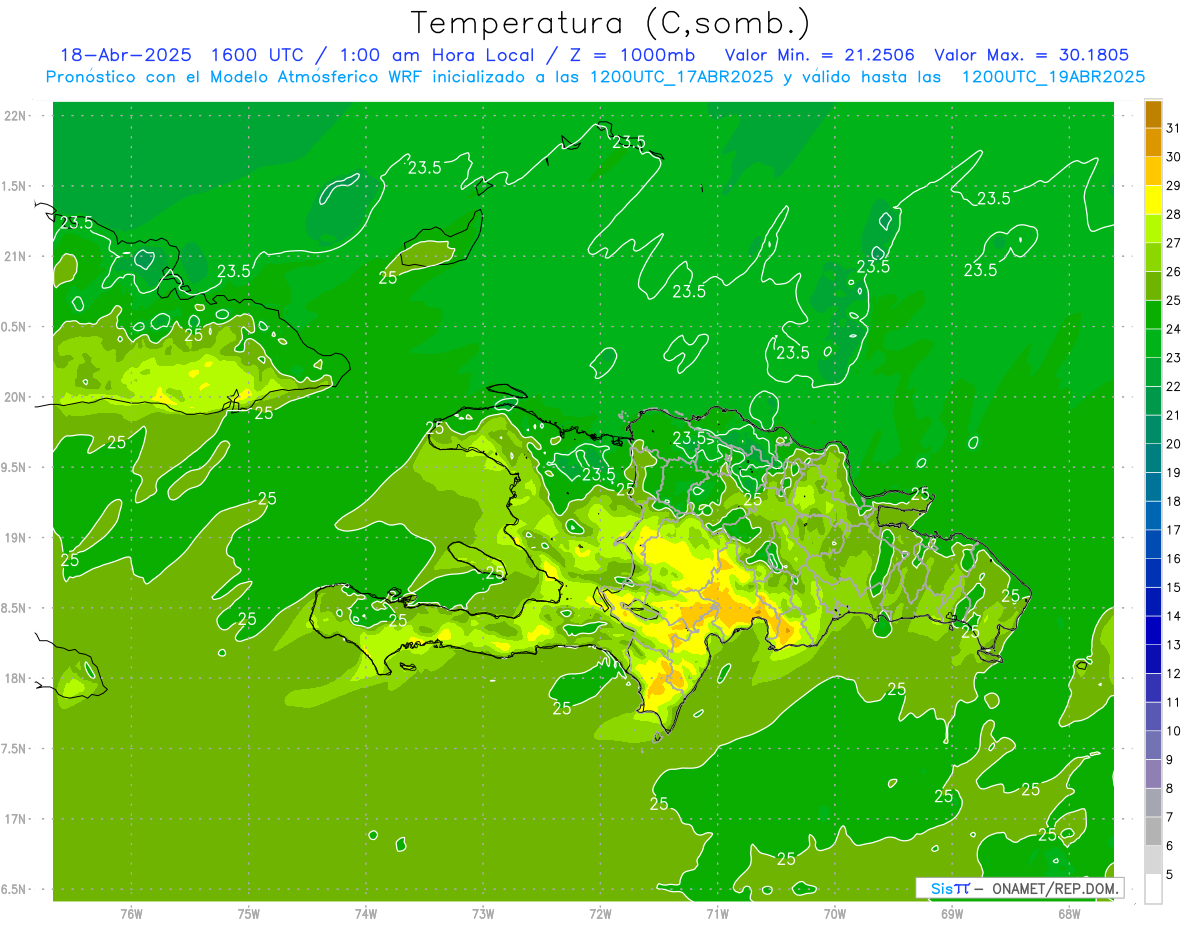1200x927 pixels.
Task: Click the colorbar segment between 24 and 25
Action: coord(1153,314)
